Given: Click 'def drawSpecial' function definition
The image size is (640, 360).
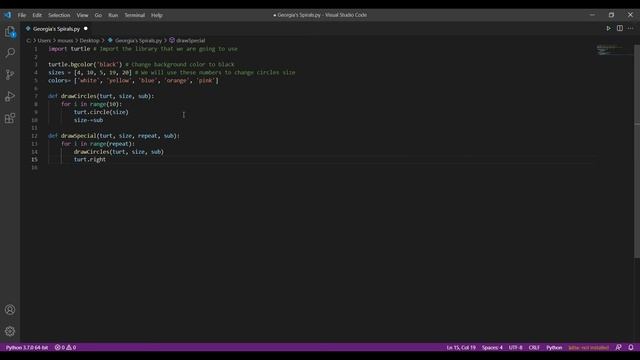Looking at the screenshot, I should (114, 136).
